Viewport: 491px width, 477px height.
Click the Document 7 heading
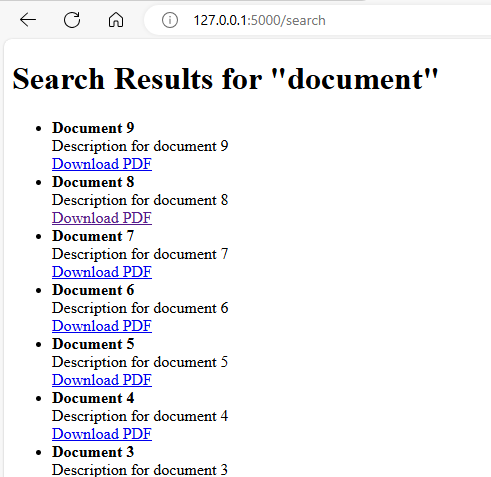93,236
